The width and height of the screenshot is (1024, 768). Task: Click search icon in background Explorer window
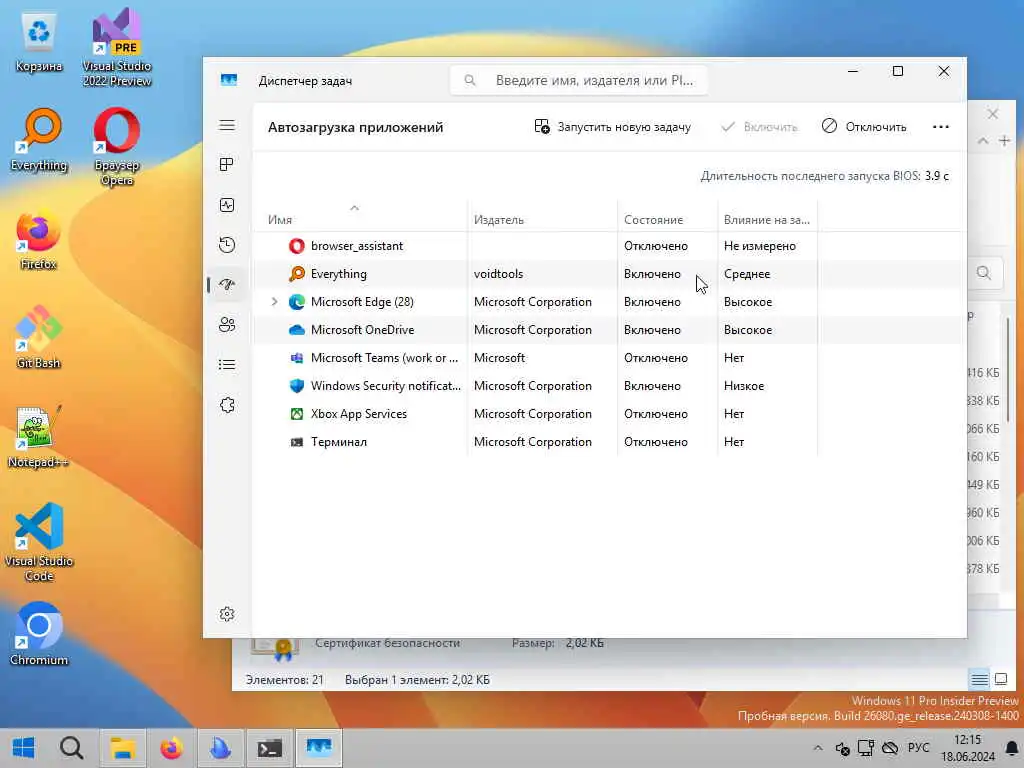984,273
